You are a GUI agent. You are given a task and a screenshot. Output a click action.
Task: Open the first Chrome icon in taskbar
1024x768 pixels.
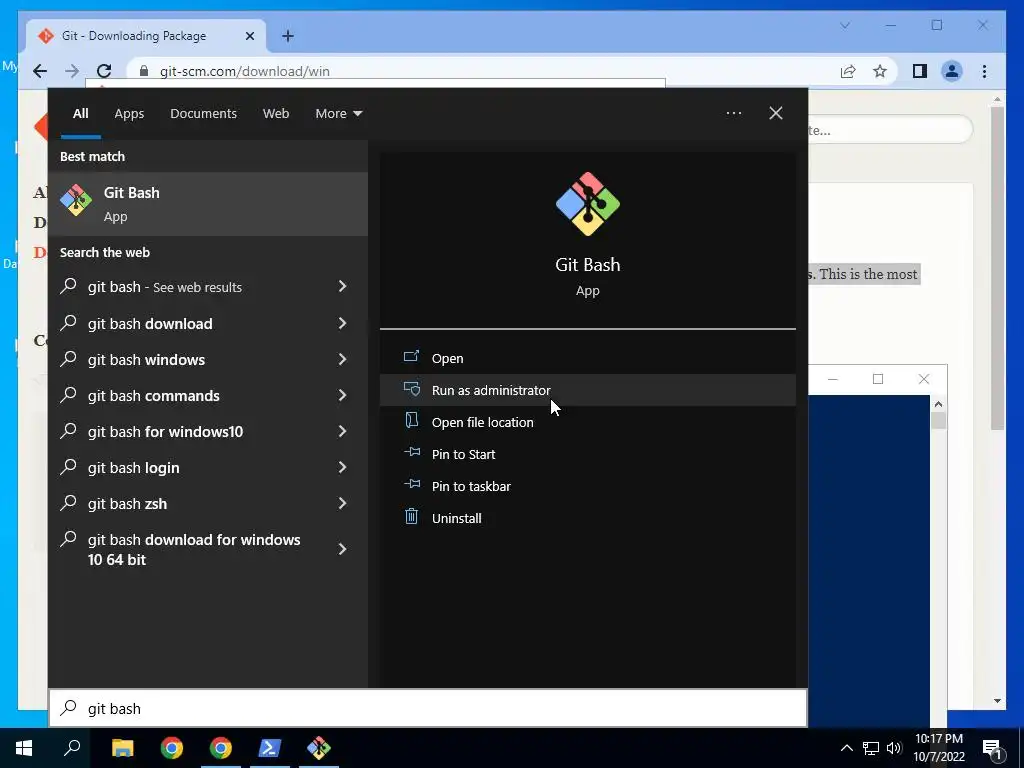click(172, 748)
